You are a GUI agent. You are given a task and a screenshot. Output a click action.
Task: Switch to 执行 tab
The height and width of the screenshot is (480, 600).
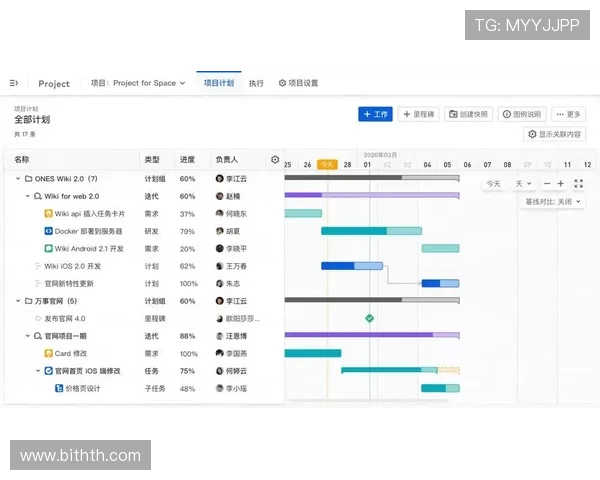click(x=256, y=83)
